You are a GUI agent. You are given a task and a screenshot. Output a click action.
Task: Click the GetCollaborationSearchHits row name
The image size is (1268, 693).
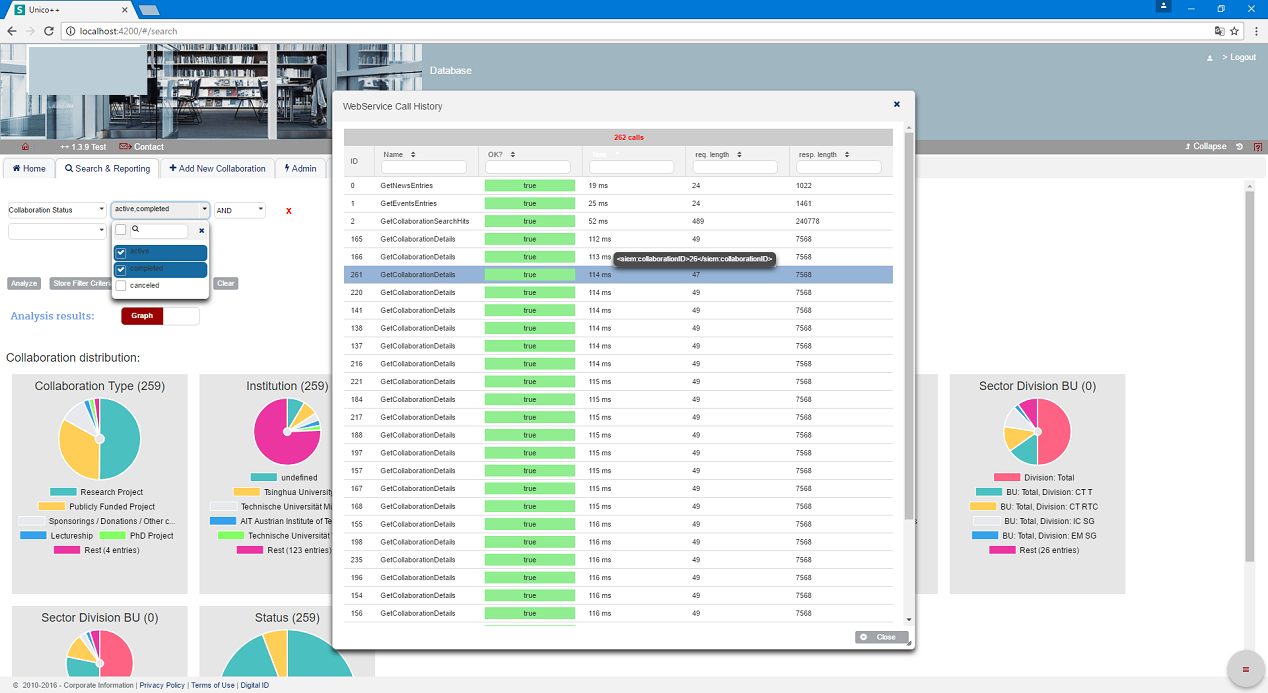[423, 221]
